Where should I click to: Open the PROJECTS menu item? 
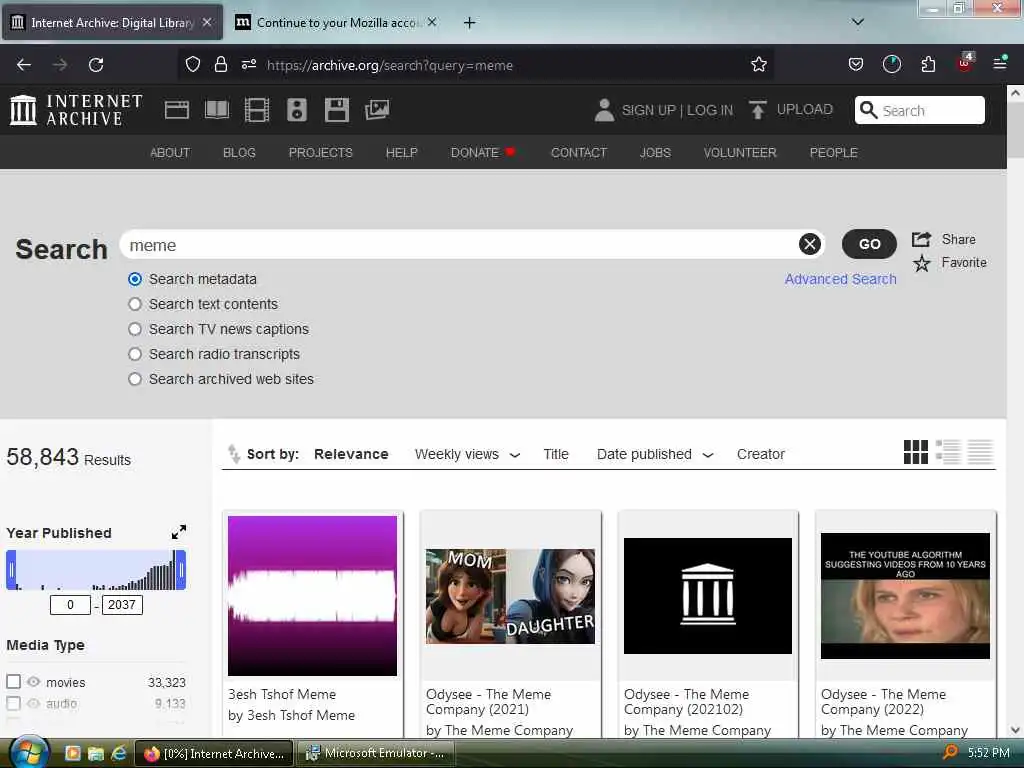[x=321, y=152]
